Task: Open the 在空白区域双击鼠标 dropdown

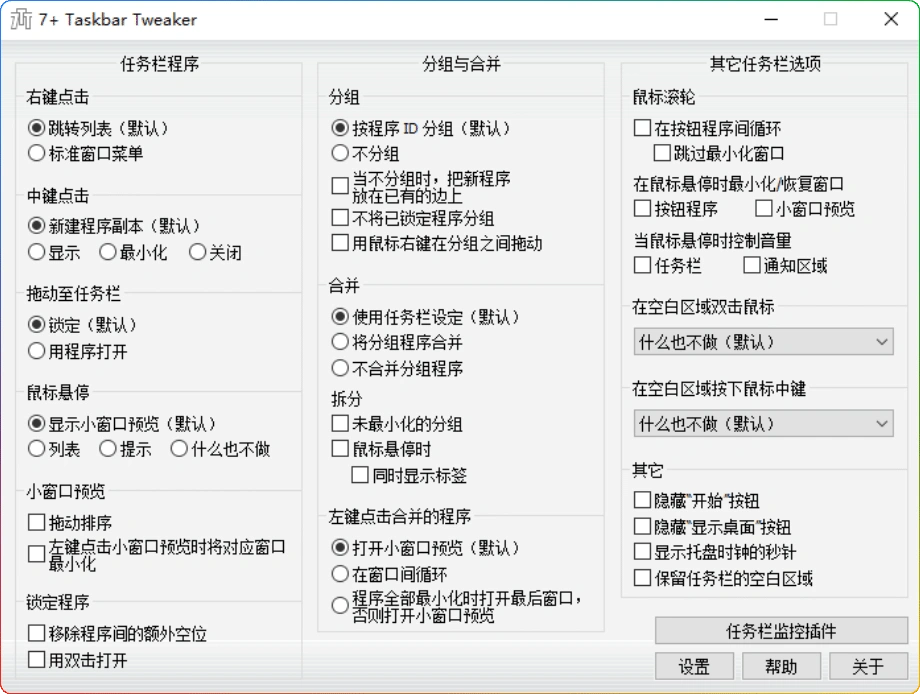Action: (763, 342)
